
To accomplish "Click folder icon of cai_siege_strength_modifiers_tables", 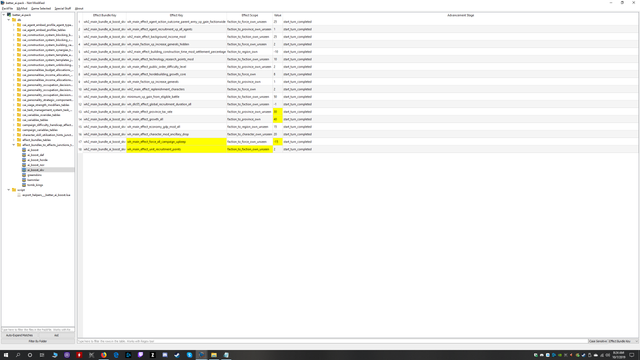I will [x=19, y=105].
